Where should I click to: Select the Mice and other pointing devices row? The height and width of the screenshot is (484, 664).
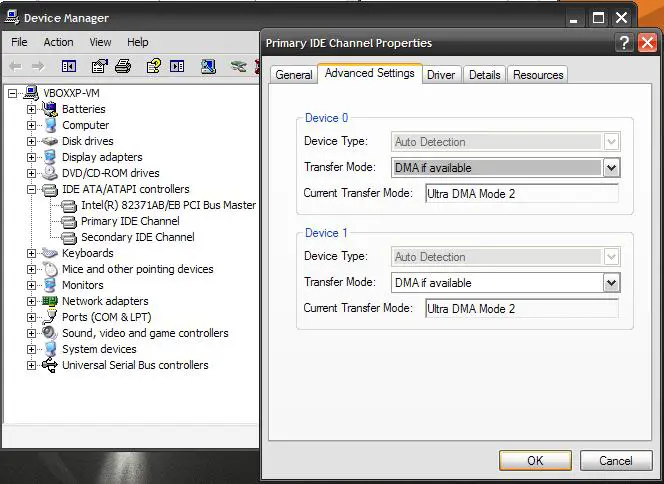138,269
